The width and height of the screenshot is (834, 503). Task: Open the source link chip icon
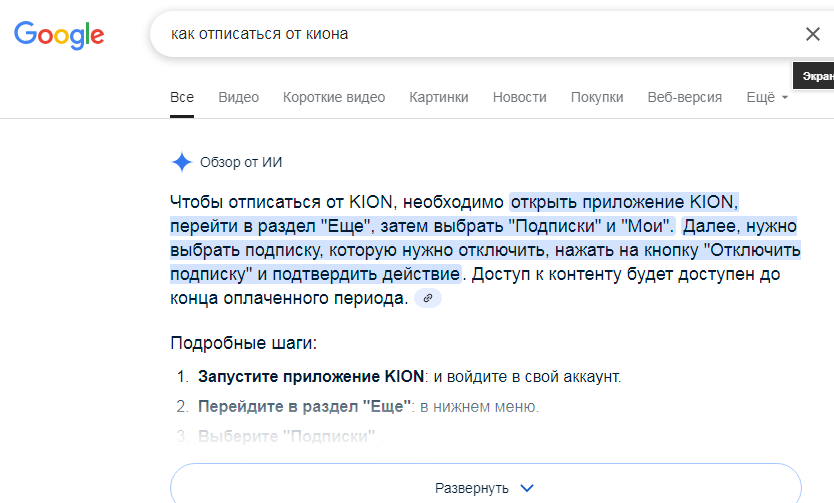pos(428,298)
